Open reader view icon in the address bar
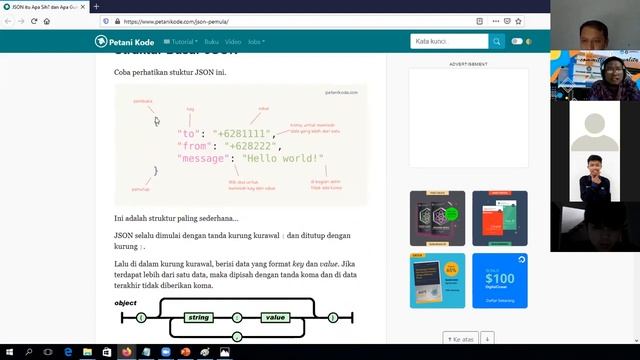 [x=480, y=21]
